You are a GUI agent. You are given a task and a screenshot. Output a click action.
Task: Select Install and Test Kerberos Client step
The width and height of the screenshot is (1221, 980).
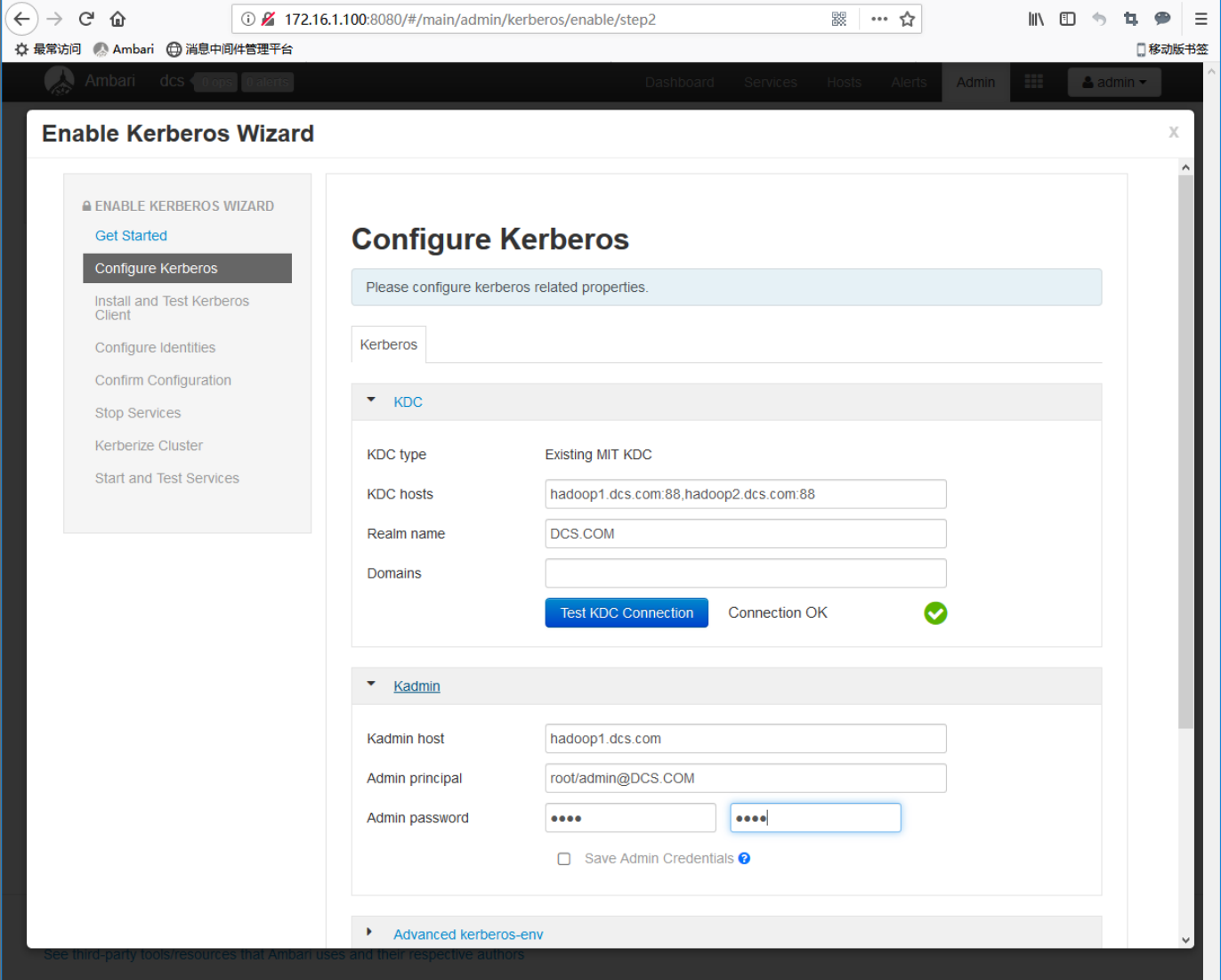(x=172, y=308)
